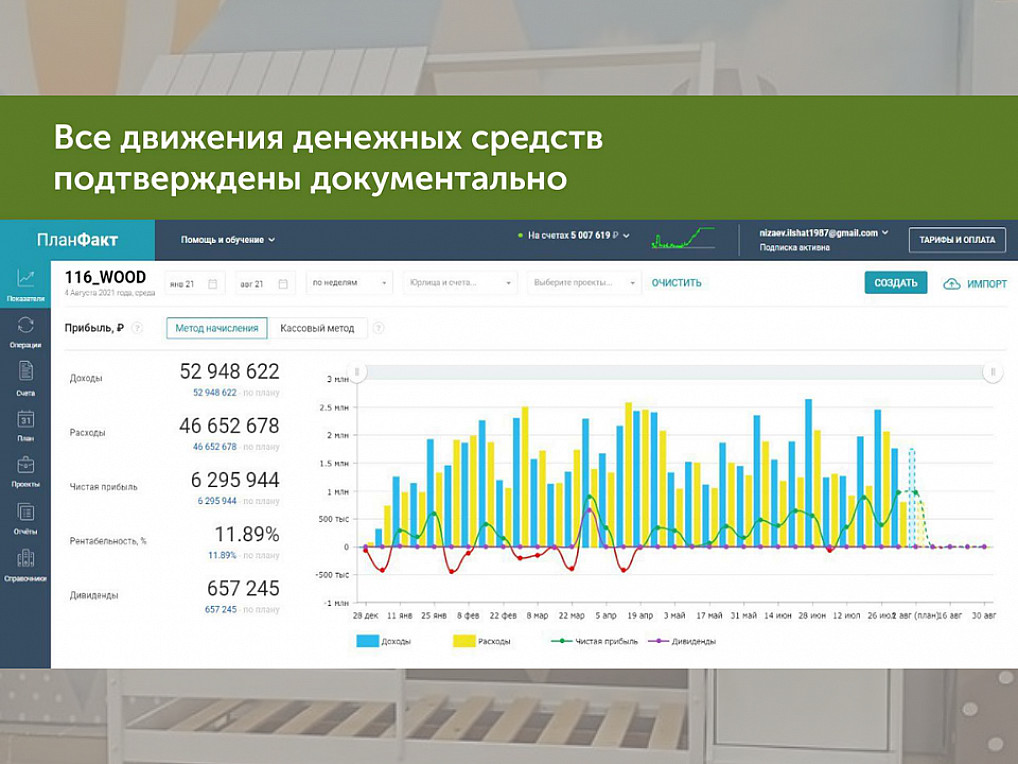Open the Счета sidebar section
1018x764 pixels.
coord(25,378)
